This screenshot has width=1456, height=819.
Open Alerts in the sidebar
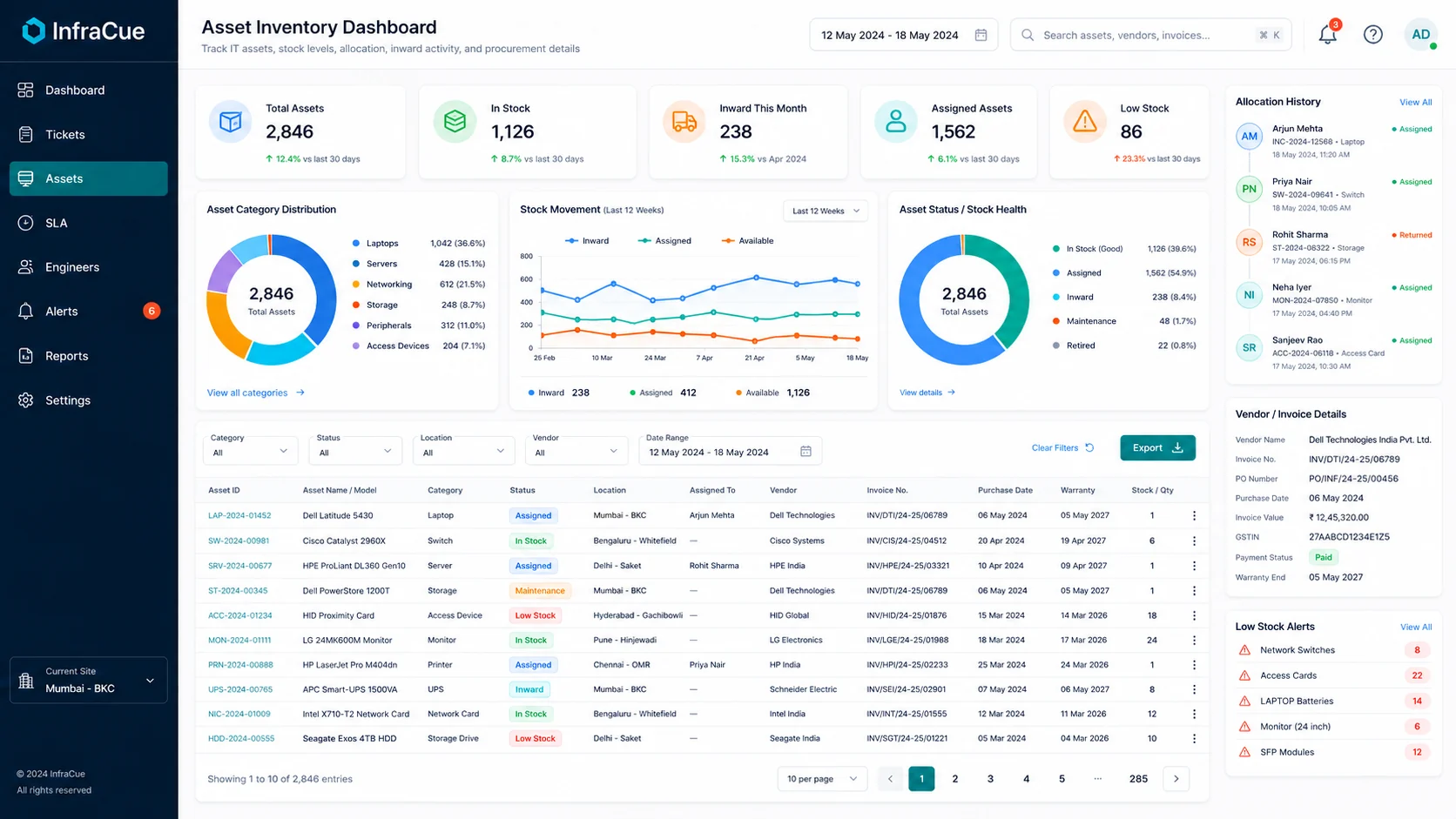(88, 311)
